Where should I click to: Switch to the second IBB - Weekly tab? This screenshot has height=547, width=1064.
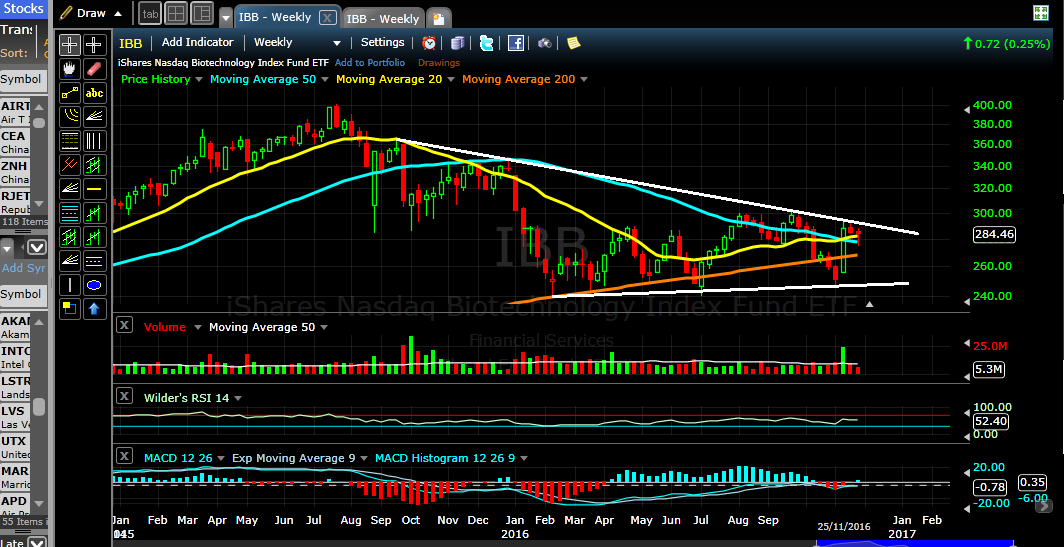point(383,18)
